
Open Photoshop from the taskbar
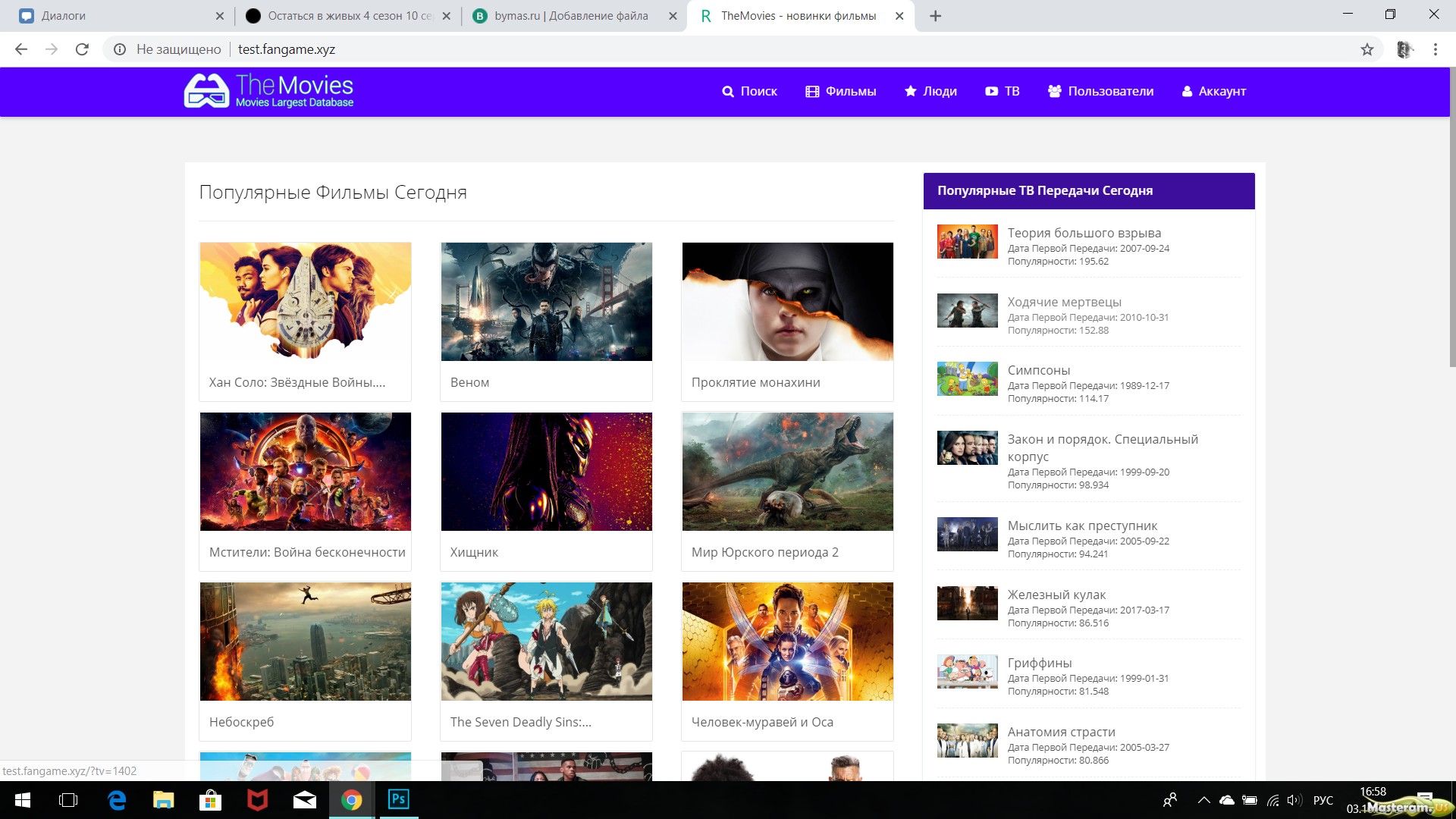point(398,799)
